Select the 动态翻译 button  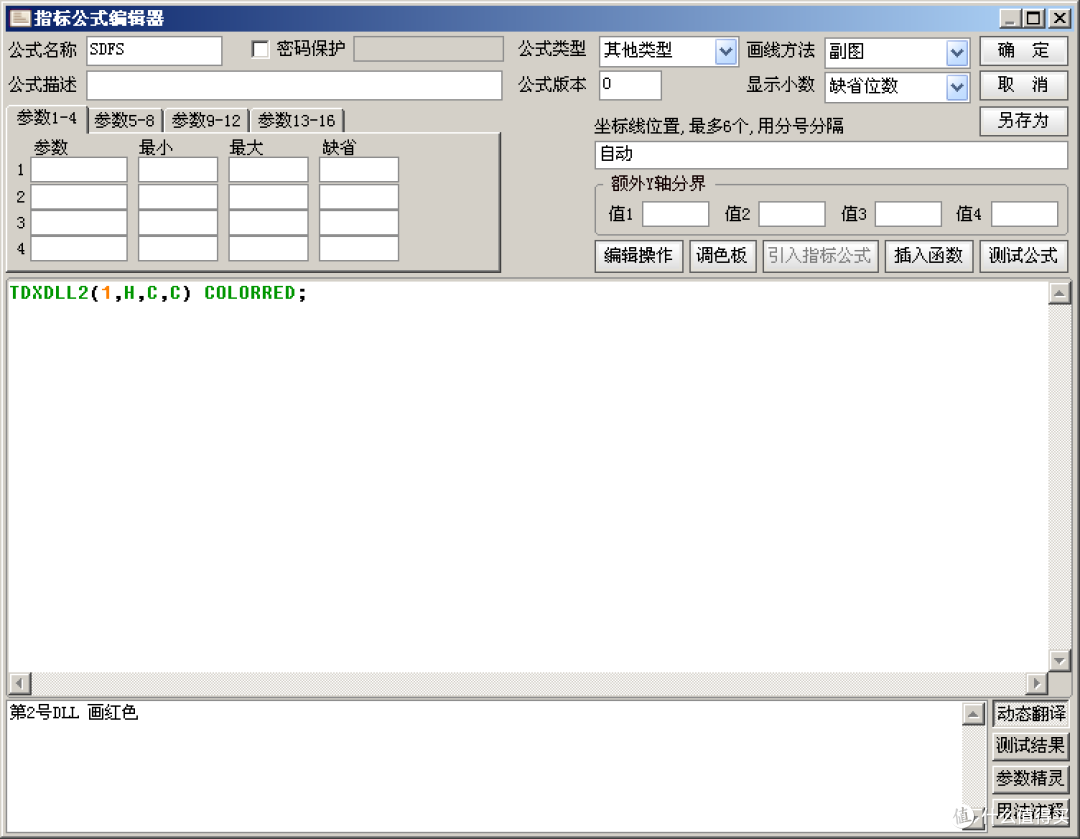(x=1030, y=714)
